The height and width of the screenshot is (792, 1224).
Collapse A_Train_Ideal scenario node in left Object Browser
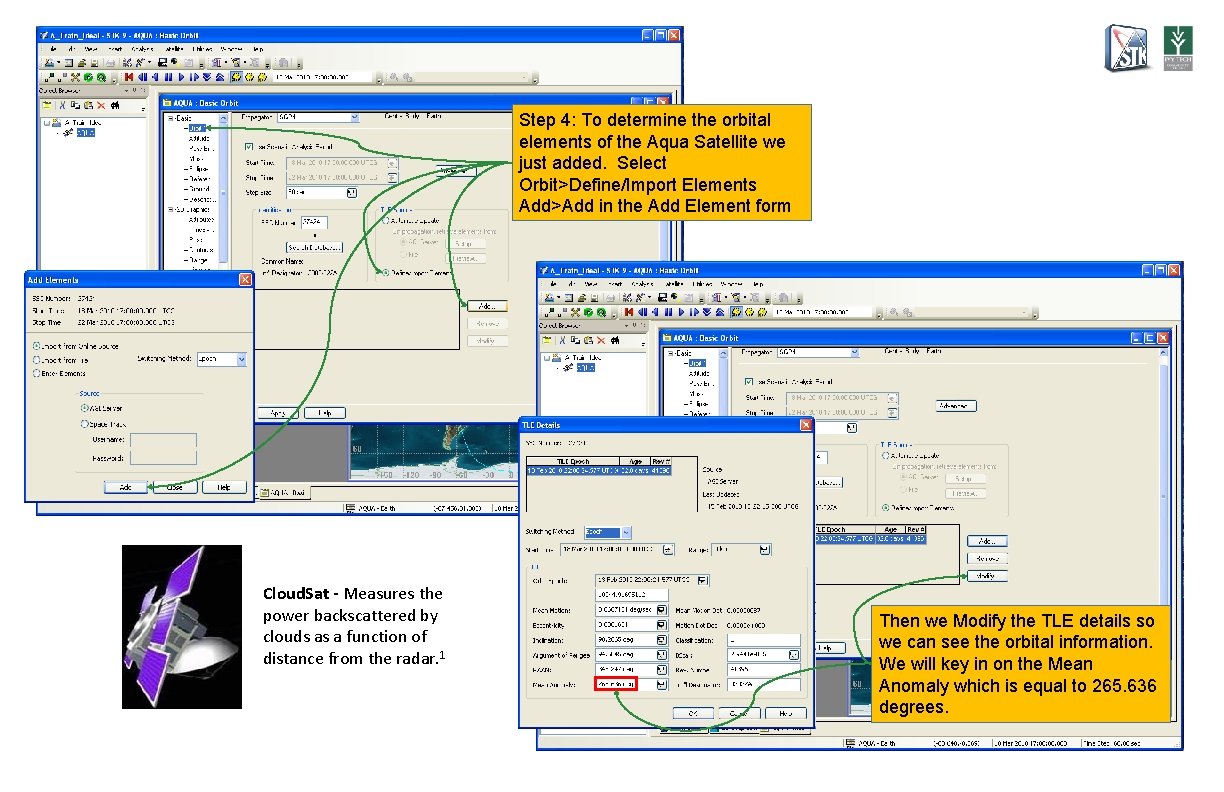pos(47,123)
